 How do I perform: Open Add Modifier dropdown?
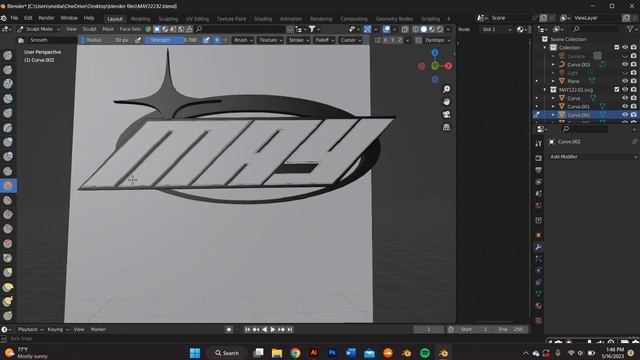coord(593,157)
